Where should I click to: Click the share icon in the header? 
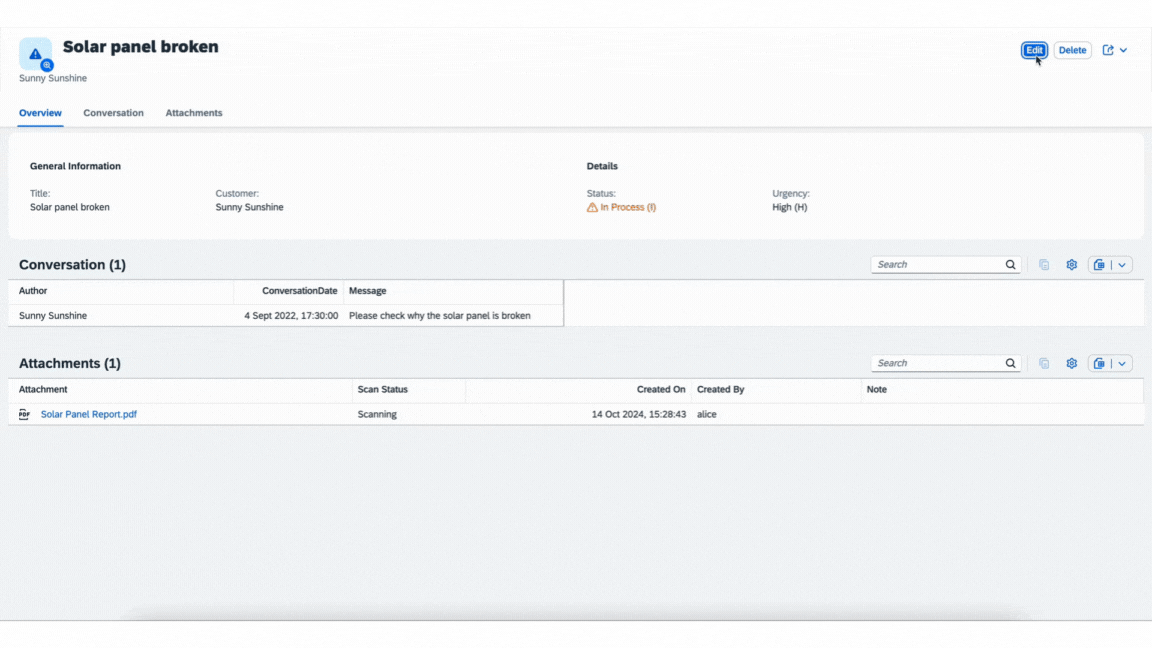click(x=1108, y=50)
